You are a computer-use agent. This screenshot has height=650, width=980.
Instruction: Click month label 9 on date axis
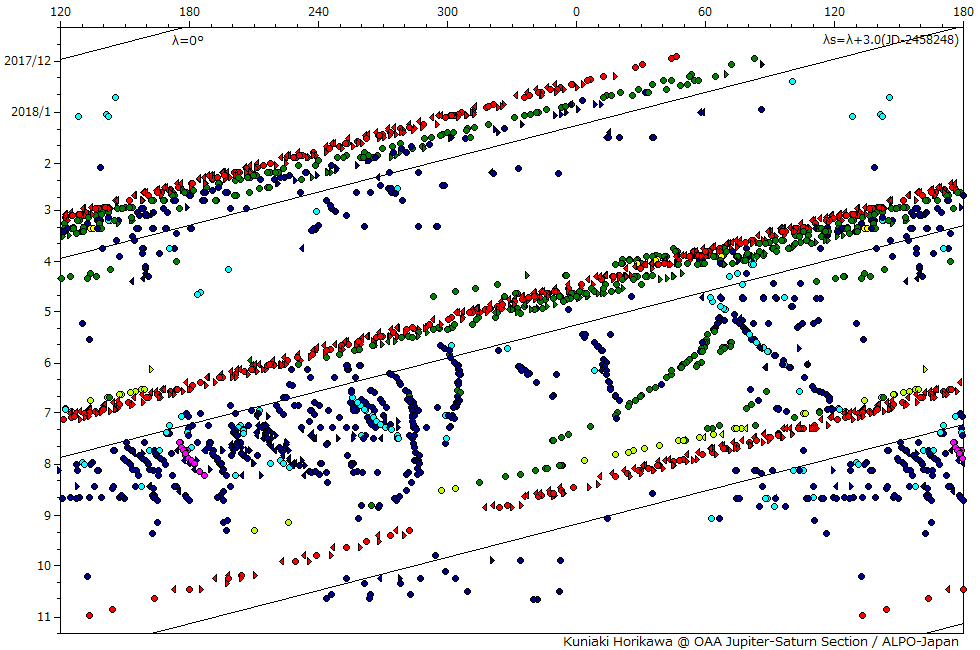click(48, 516)
